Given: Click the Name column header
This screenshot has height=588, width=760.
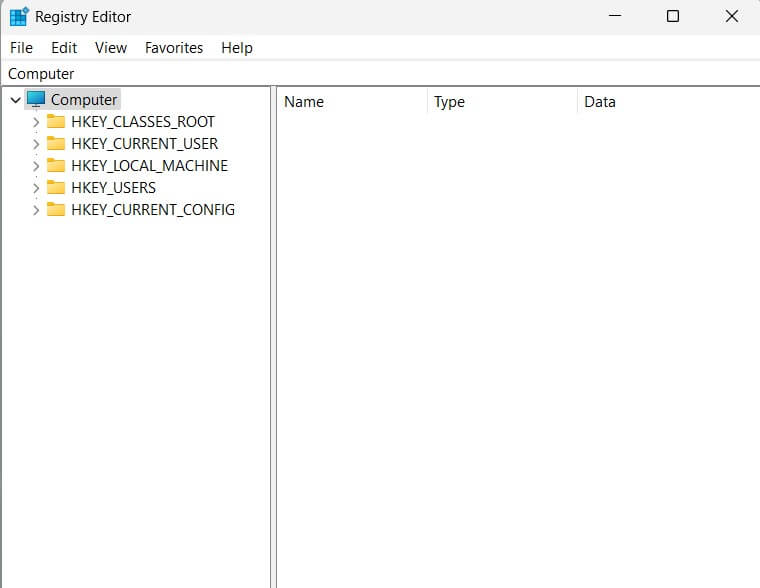Looking at the screenshot, I should [352, 102].
